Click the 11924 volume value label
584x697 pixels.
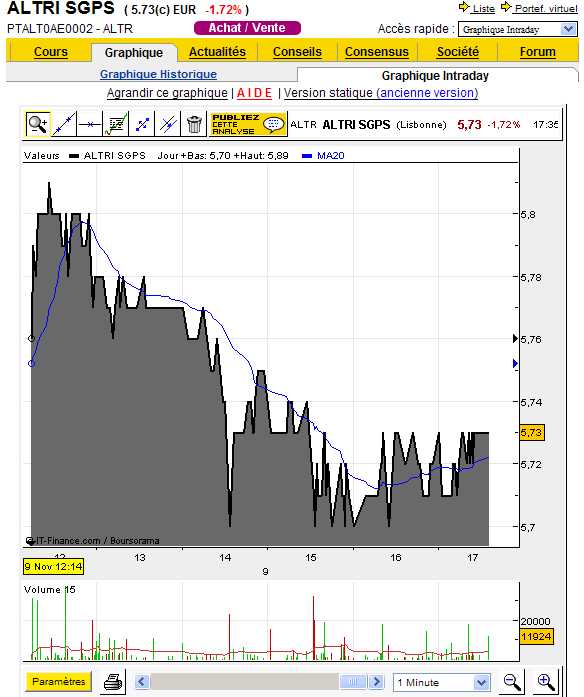pos(536,637)
